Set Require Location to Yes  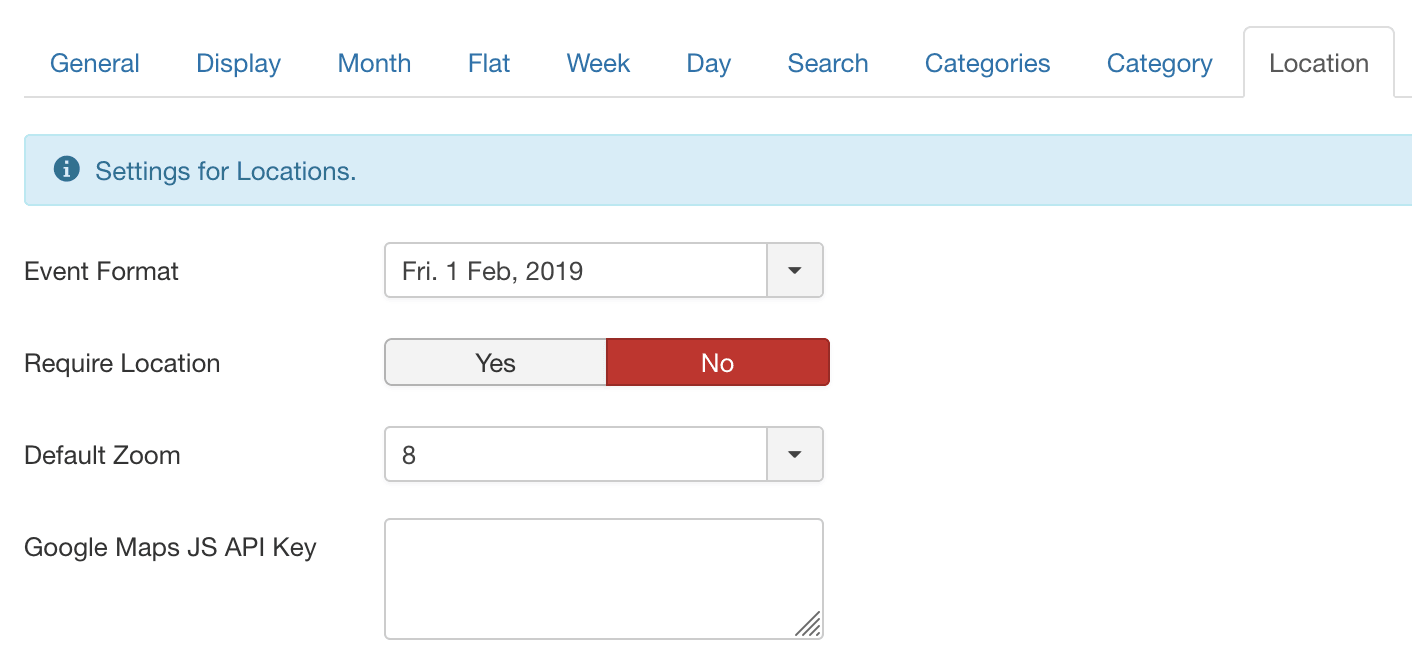point(495,362)
